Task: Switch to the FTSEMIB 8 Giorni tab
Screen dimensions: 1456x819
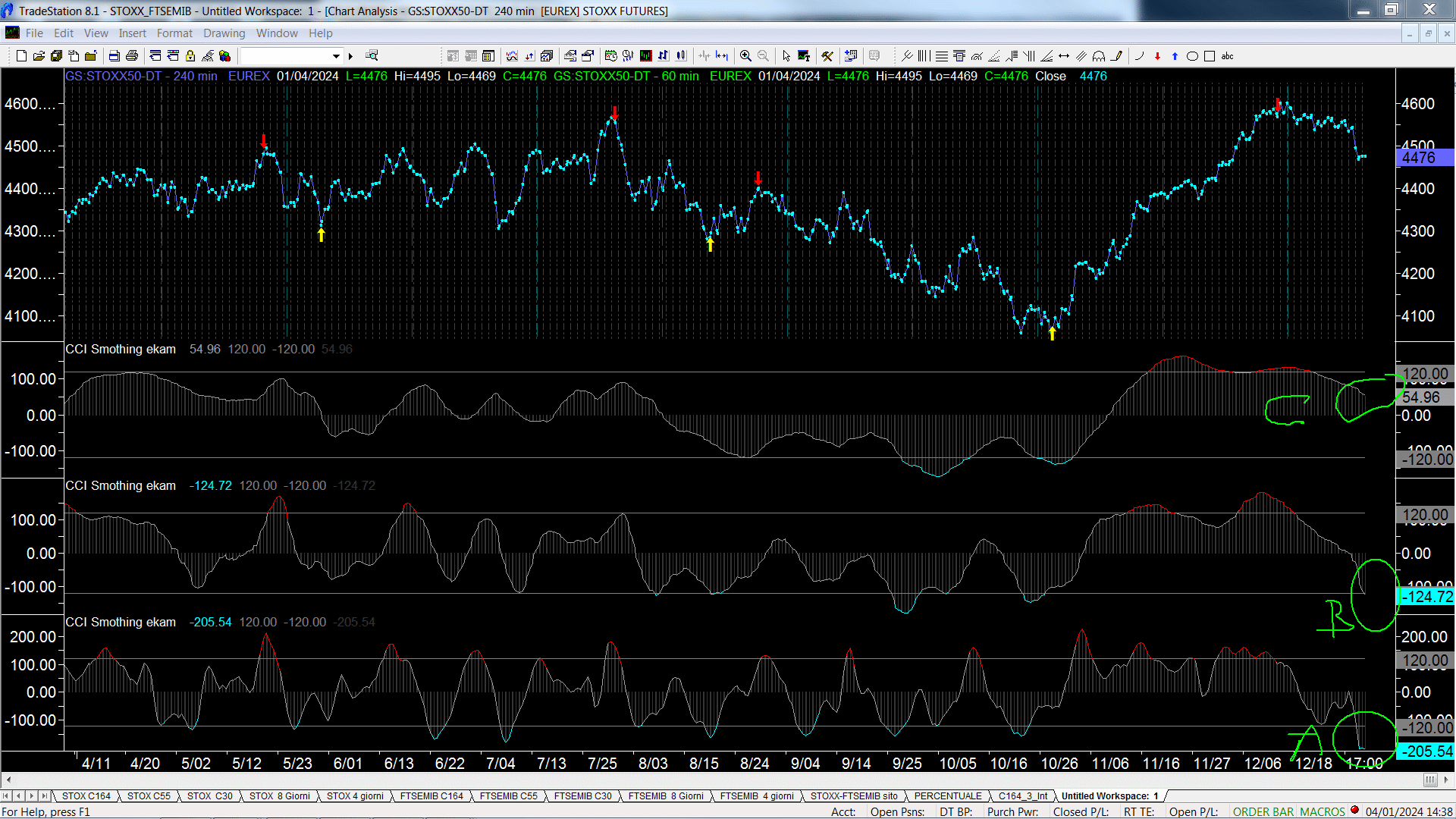Action: tap(666, 795)
